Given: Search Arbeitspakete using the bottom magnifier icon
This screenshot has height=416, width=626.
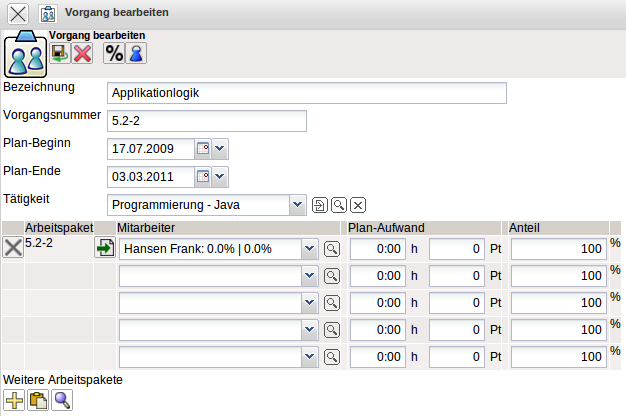Looking at the screenshot, I should point(62,401).
